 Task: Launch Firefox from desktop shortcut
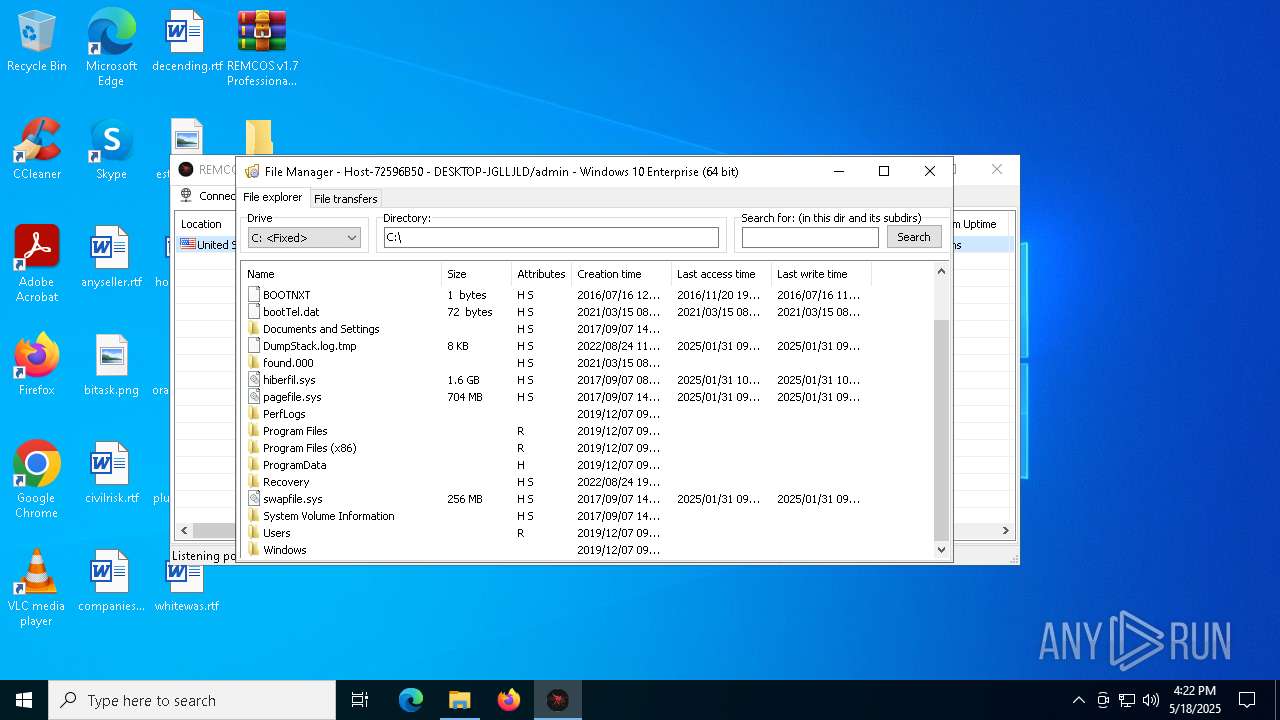click(x=37, y=366)
